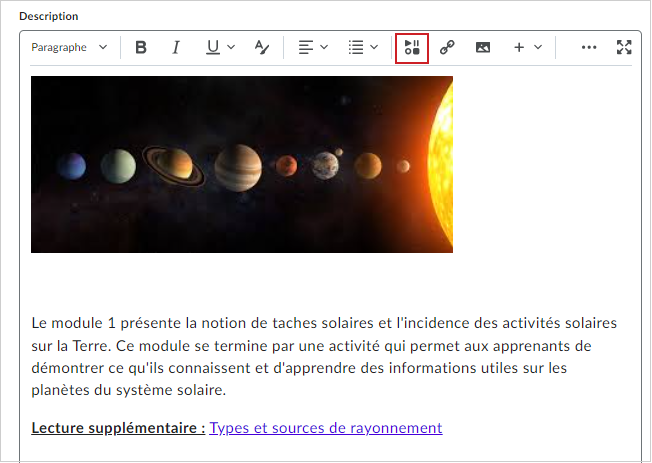The width and height of the screenshot is (652, 463).
Task: Open underline options dropdown arrow
Action: coord(231,47)
